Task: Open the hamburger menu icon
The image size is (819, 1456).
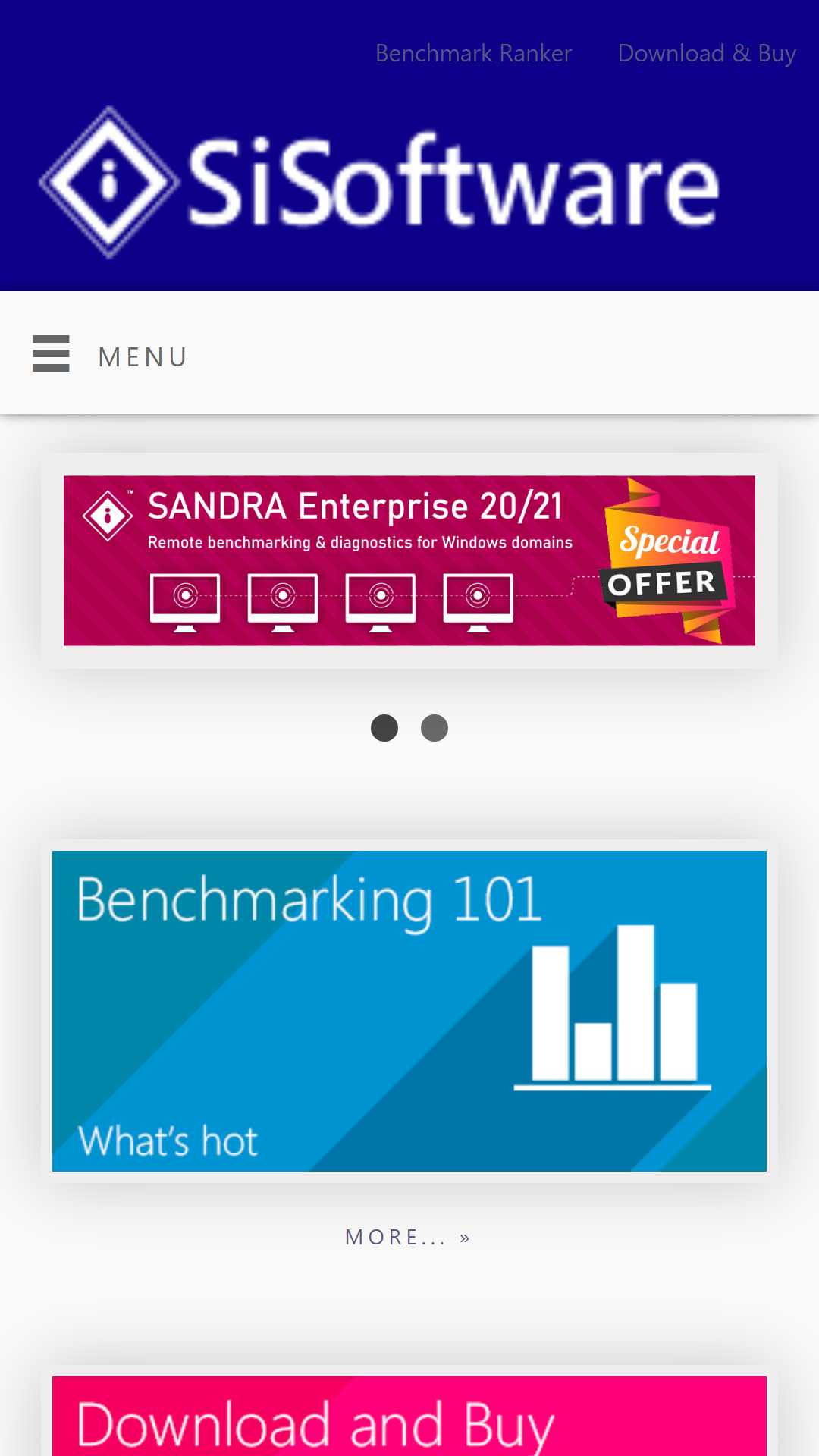Action: 51,353
